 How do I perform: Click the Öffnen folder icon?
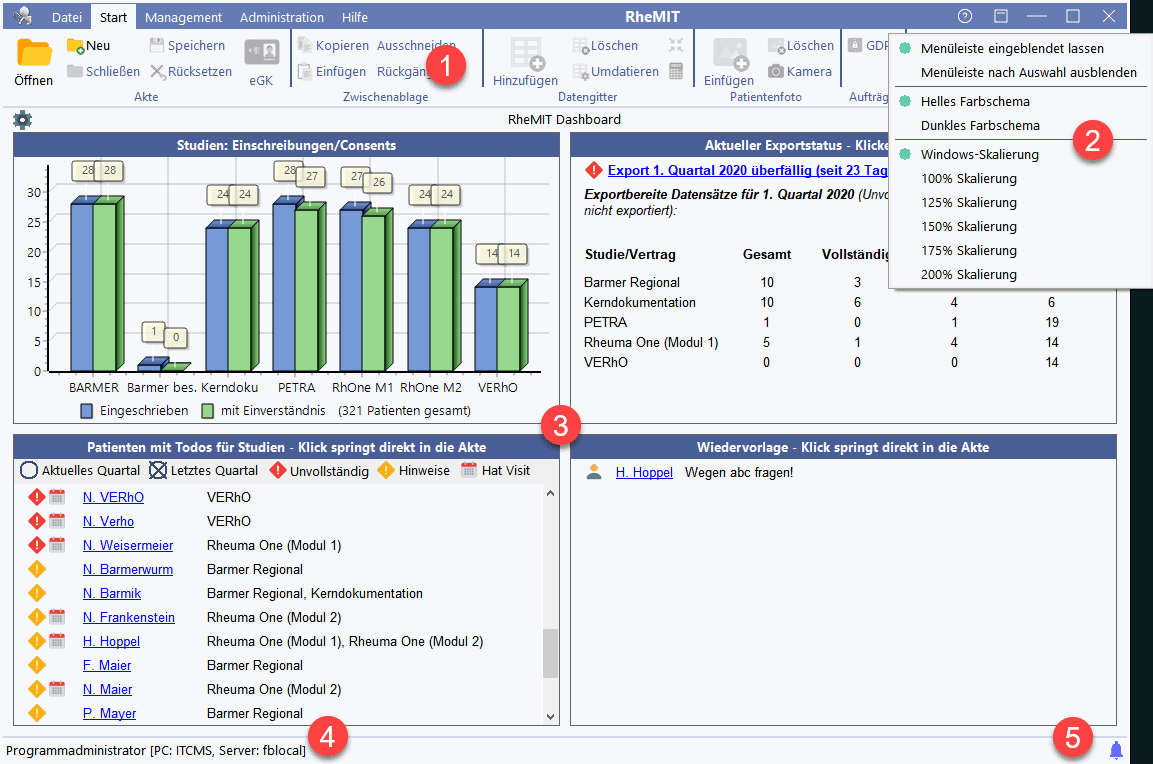(34, 53)
